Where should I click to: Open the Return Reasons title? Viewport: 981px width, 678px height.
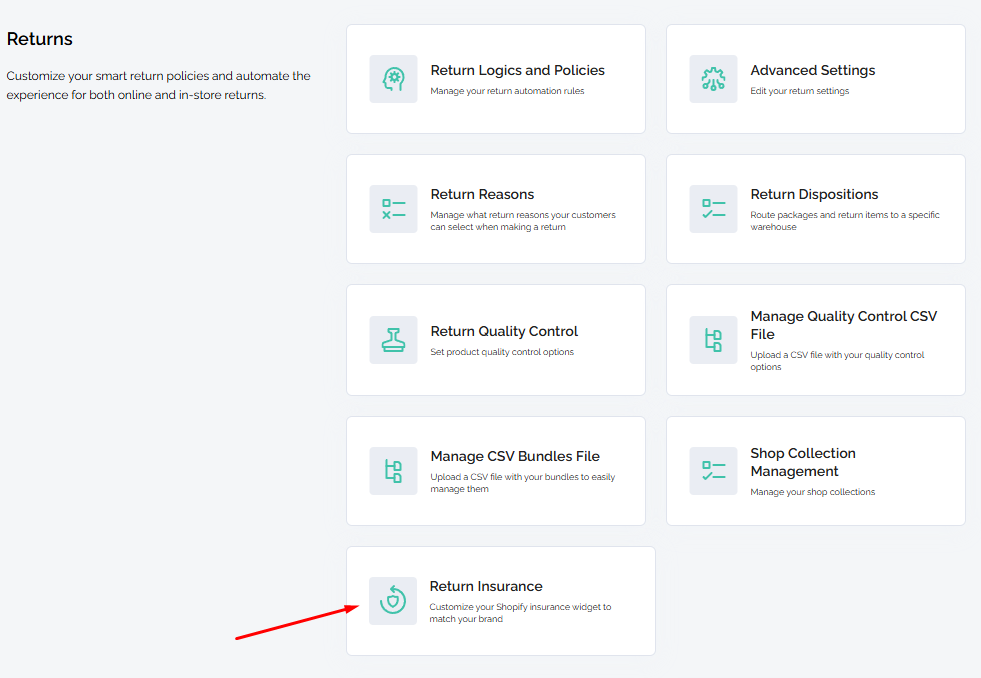point(482,194)
